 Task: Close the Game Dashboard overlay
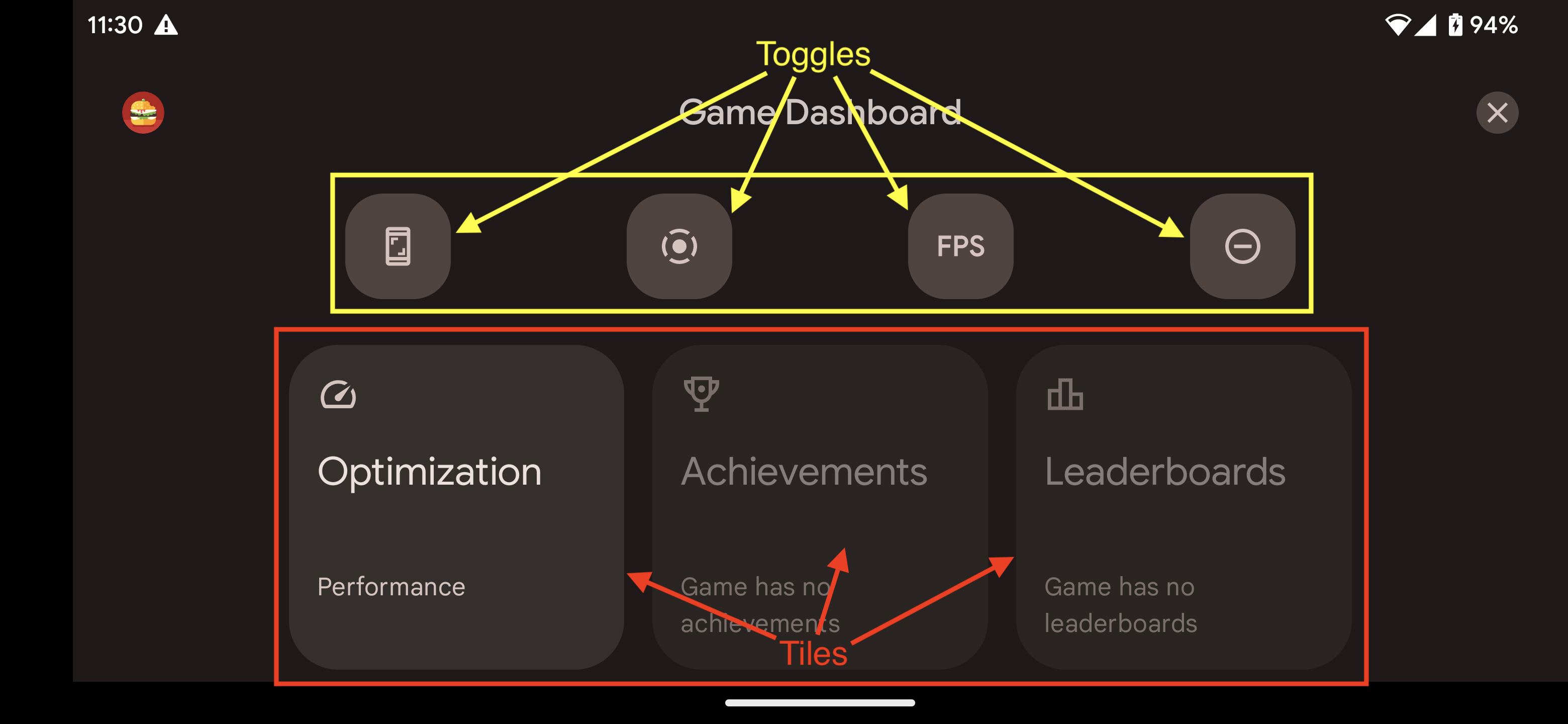tap(1498, 112)
